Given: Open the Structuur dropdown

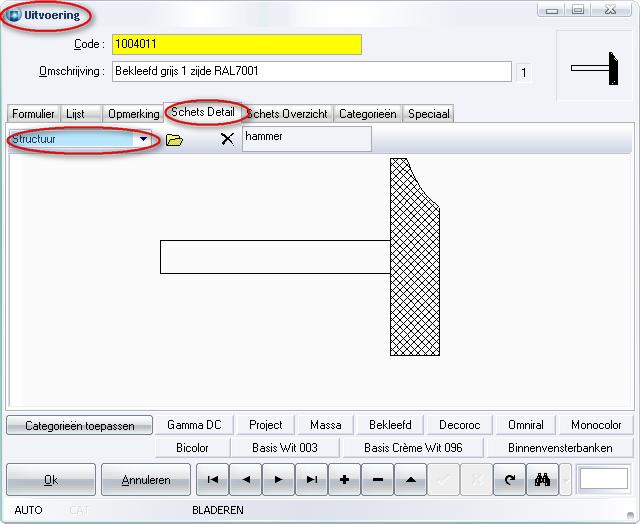Looking at the screenshot, I should tap(143, 139).
